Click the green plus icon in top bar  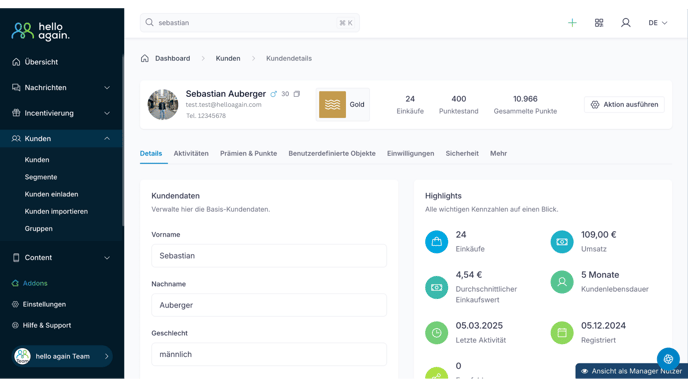[x=572, y=23]
